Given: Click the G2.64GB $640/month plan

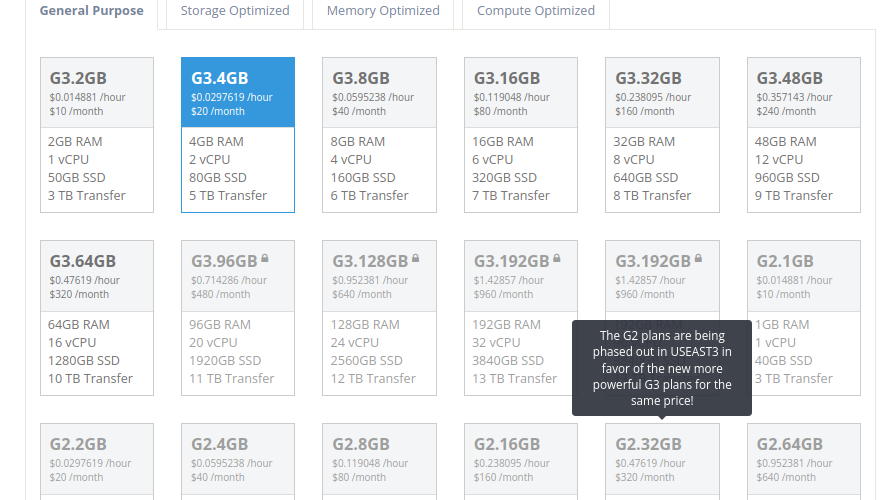Looking at the screenshot, I should click(x=804, y=461).
